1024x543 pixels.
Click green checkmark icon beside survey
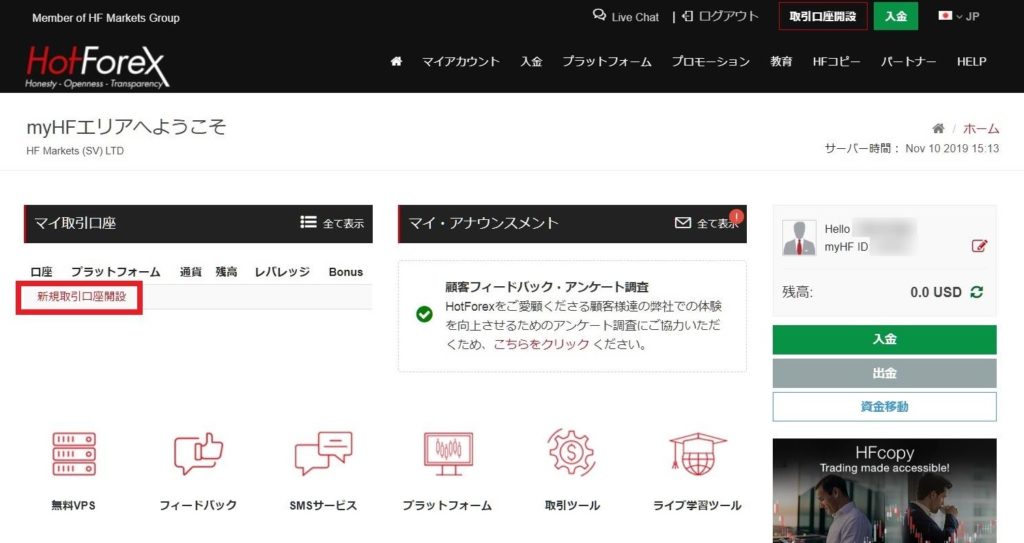[424, 314]
